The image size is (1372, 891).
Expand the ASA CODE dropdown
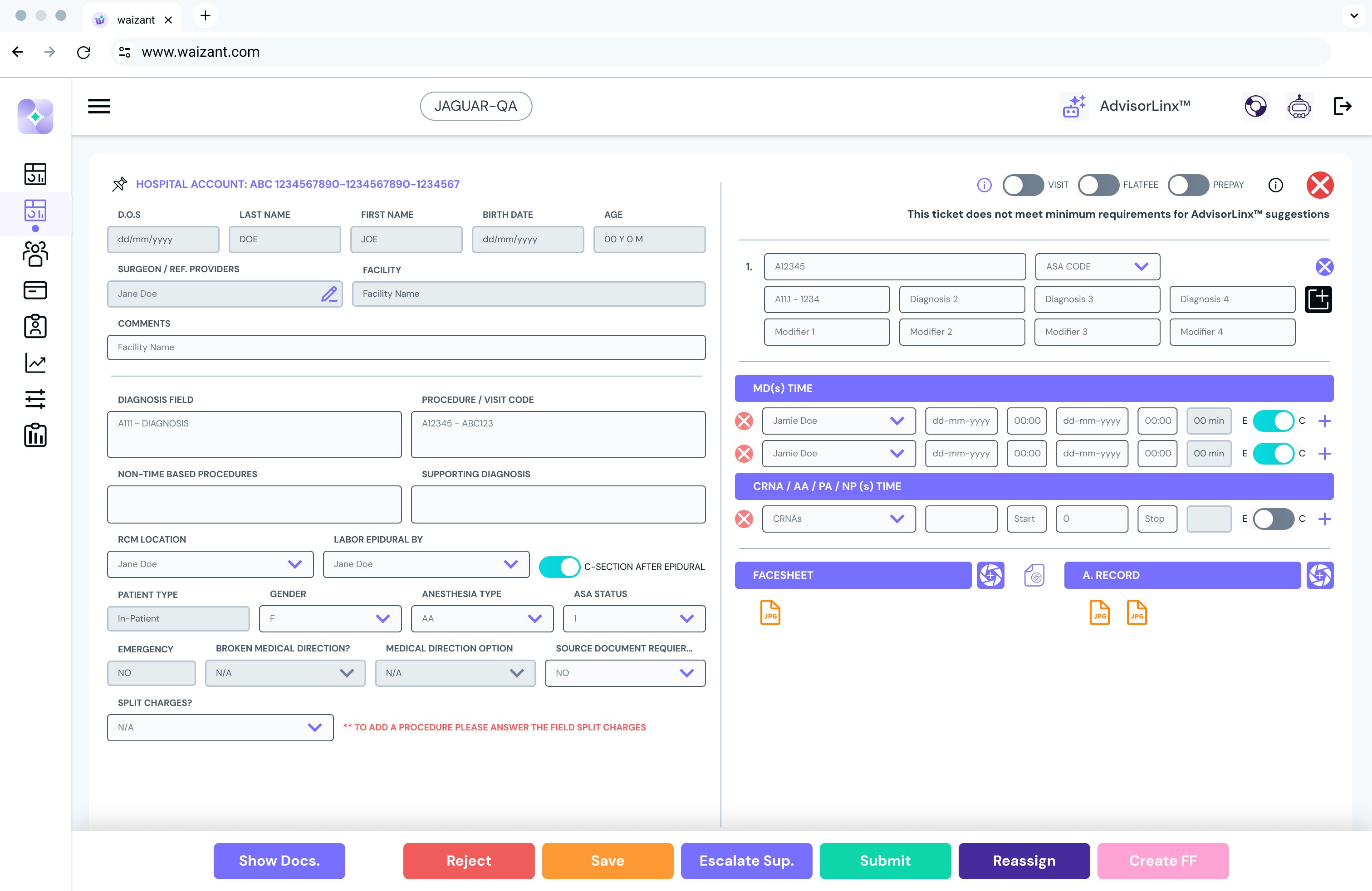coord(1097,266)
